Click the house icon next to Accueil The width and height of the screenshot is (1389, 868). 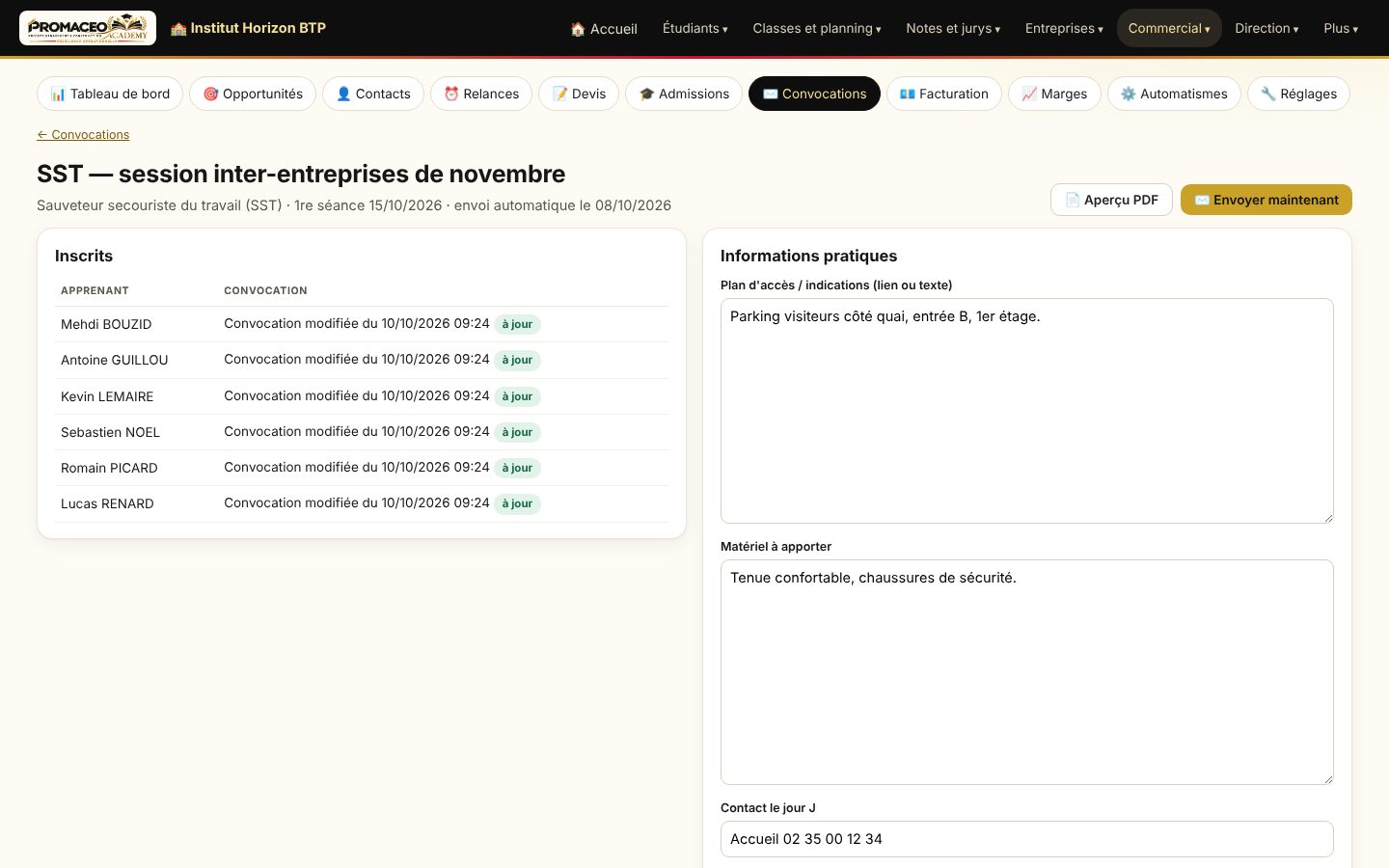point(578,29)
